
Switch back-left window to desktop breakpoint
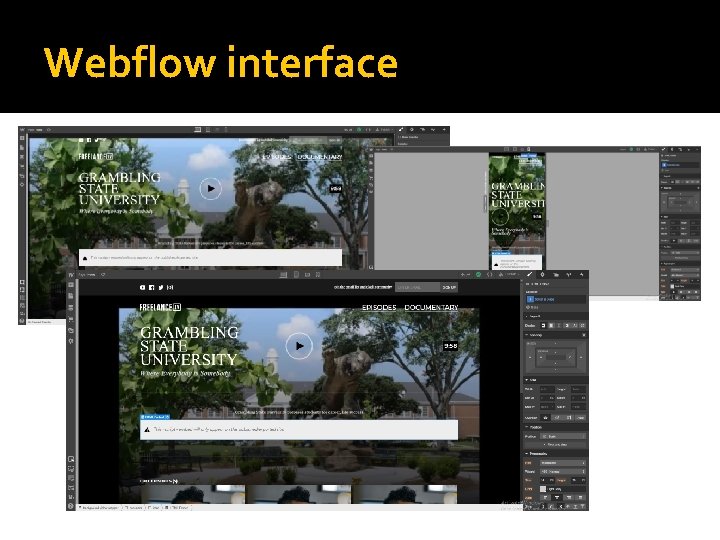[x=197, y=130]
